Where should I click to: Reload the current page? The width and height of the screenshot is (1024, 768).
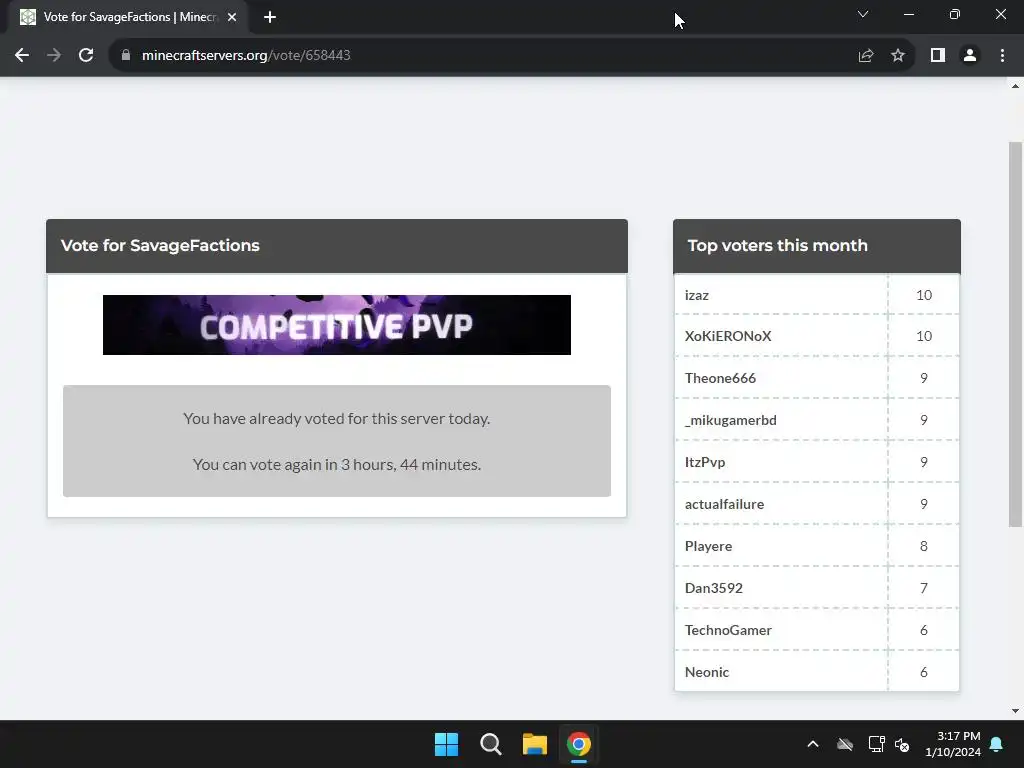click(86, 56)
